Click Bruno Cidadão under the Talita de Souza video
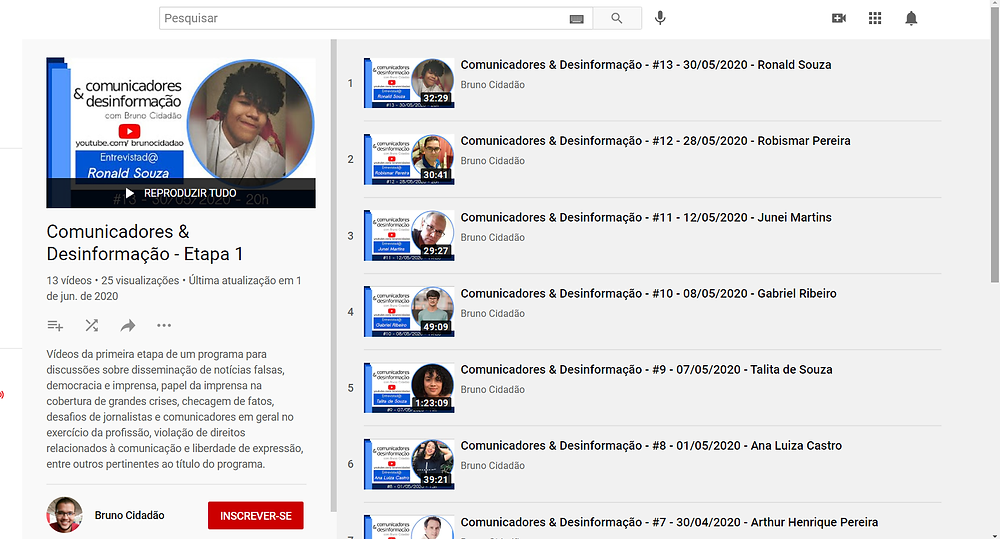This screenshot has height=539, width=1000. pos(492,389)
